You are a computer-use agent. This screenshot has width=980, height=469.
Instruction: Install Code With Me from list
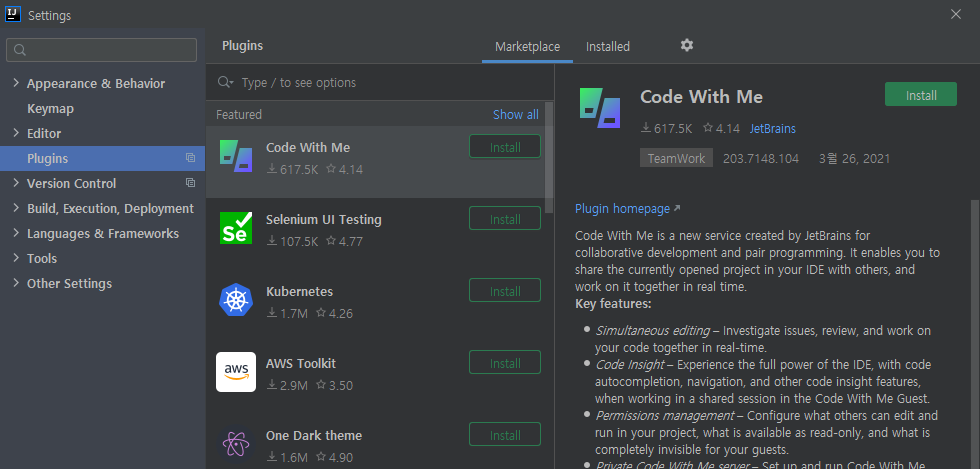coord(505,148)
